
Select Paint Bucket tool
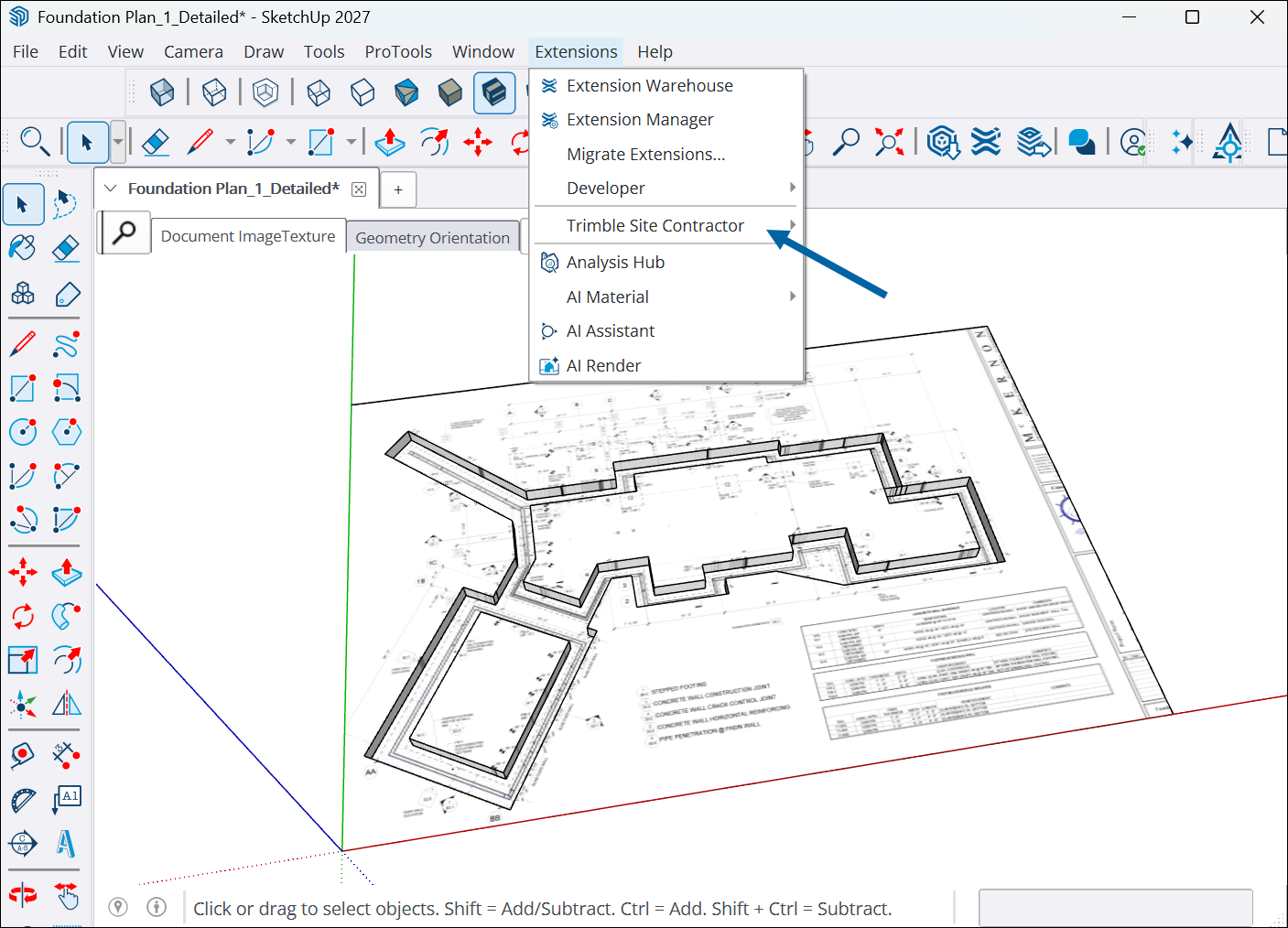pos(23,248)
